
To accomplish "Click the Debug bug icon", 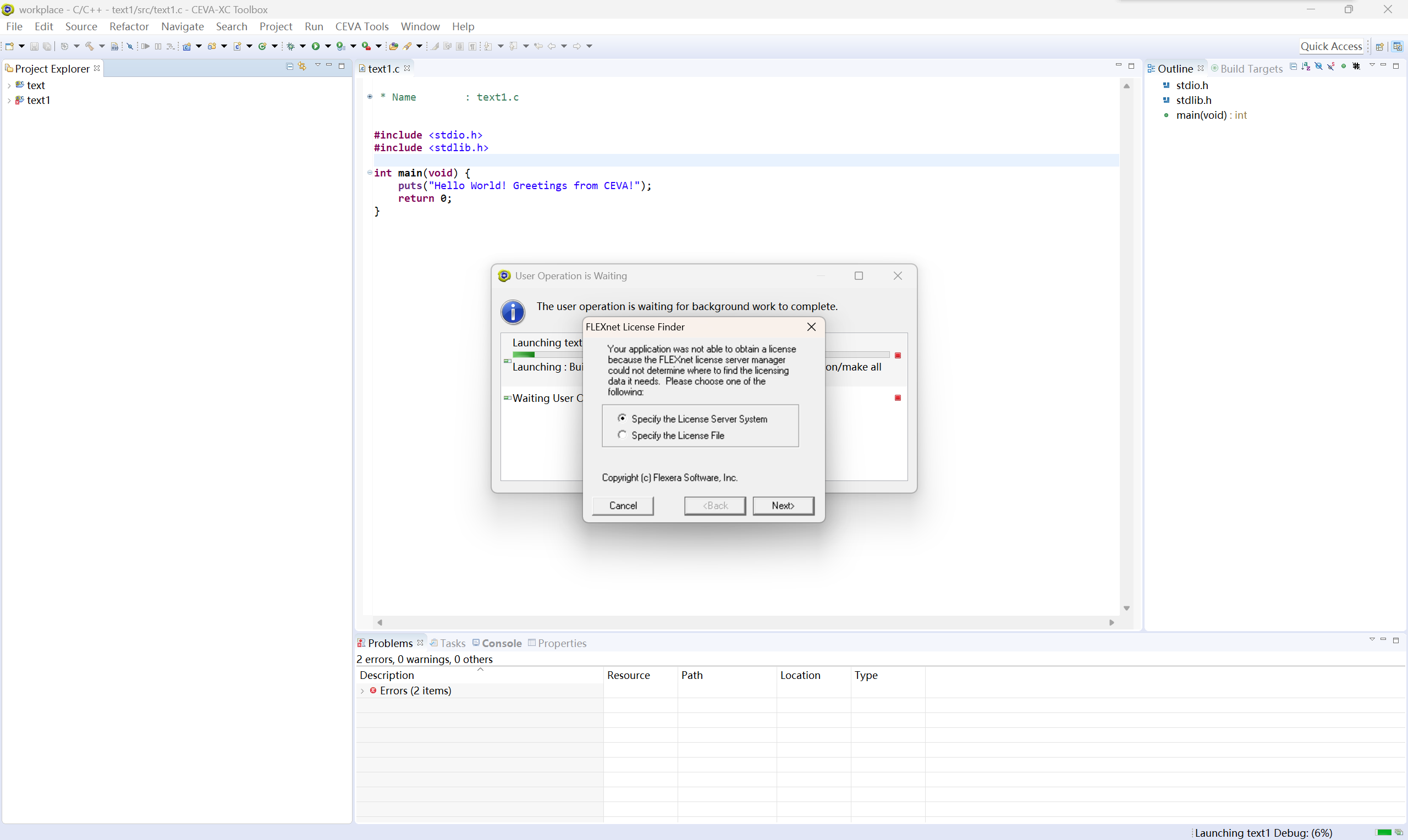I will pos(290,46).
